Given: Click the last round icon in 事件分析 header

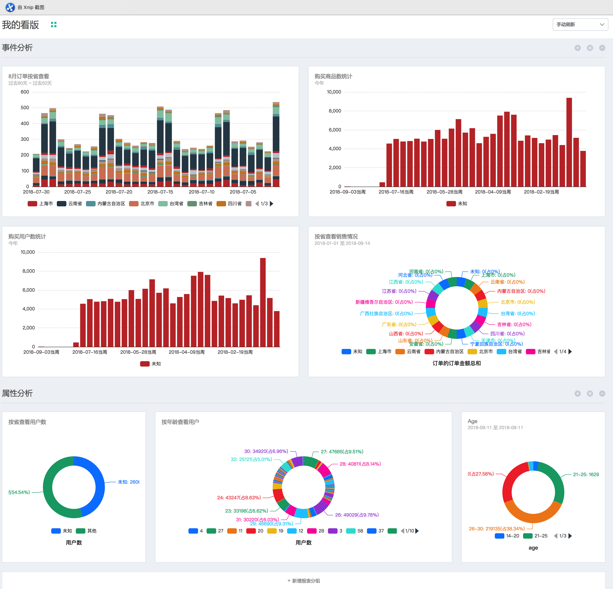Looking at the screenshot, I should point(602,48).
